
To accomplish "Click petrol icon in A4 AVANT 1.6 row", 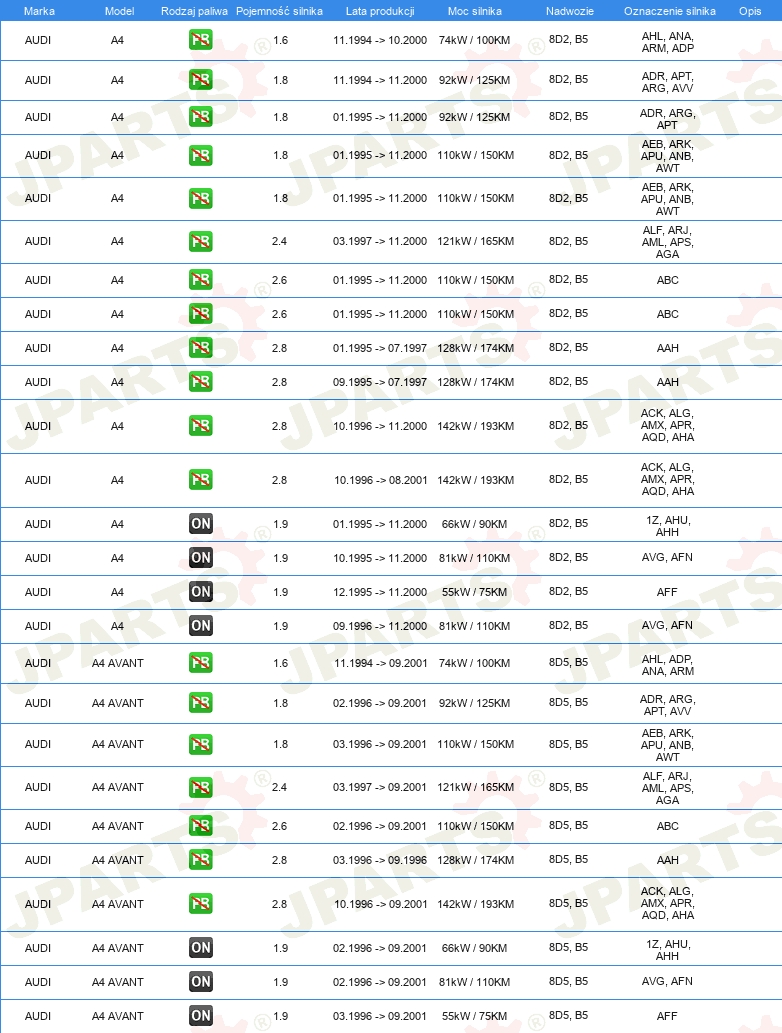I will [200, 663].
